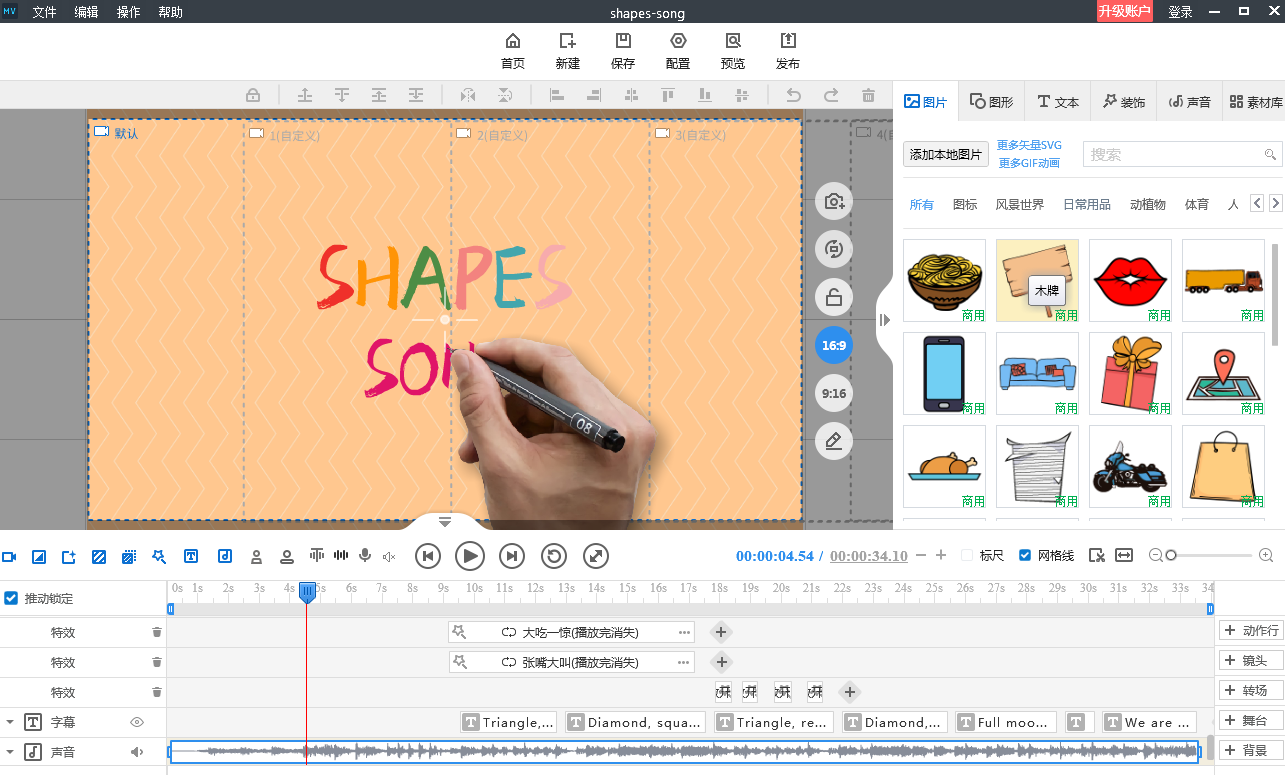Click the fit-to-width icon near zoom slider
This screenshot has height=775, width=1285.
pyautogui.click(x=1125, y=556)
